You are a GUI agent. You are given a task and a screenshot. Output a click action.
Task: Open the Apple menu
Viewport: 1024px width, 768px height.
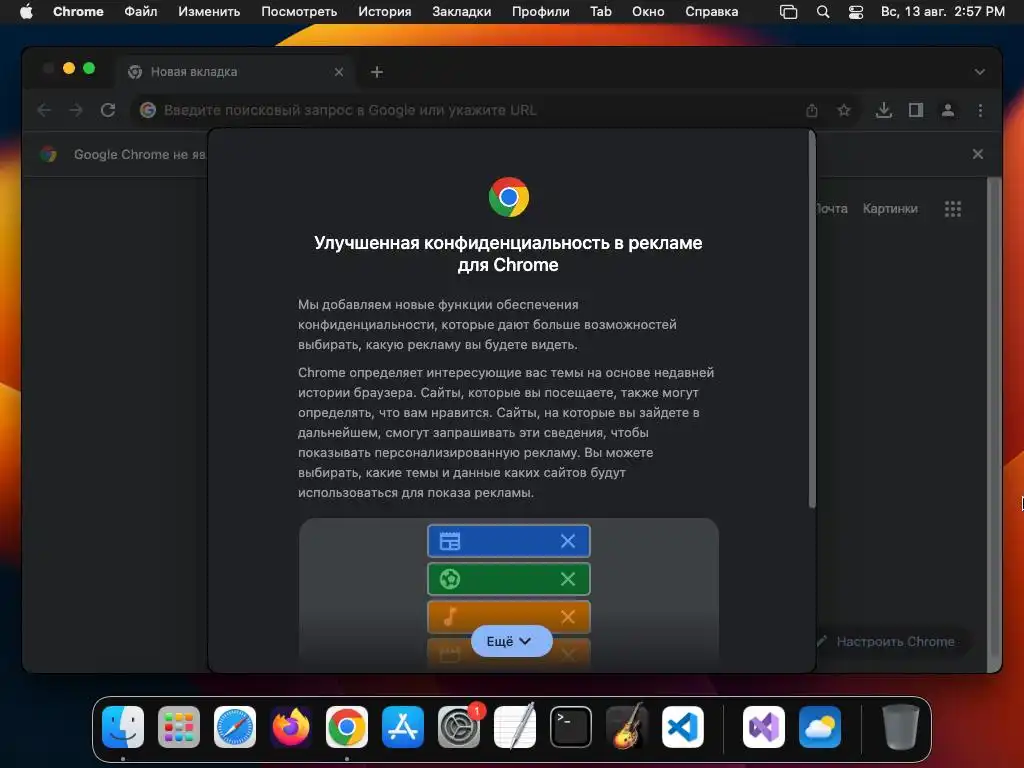pyautogui.click(x=26, y=12)
